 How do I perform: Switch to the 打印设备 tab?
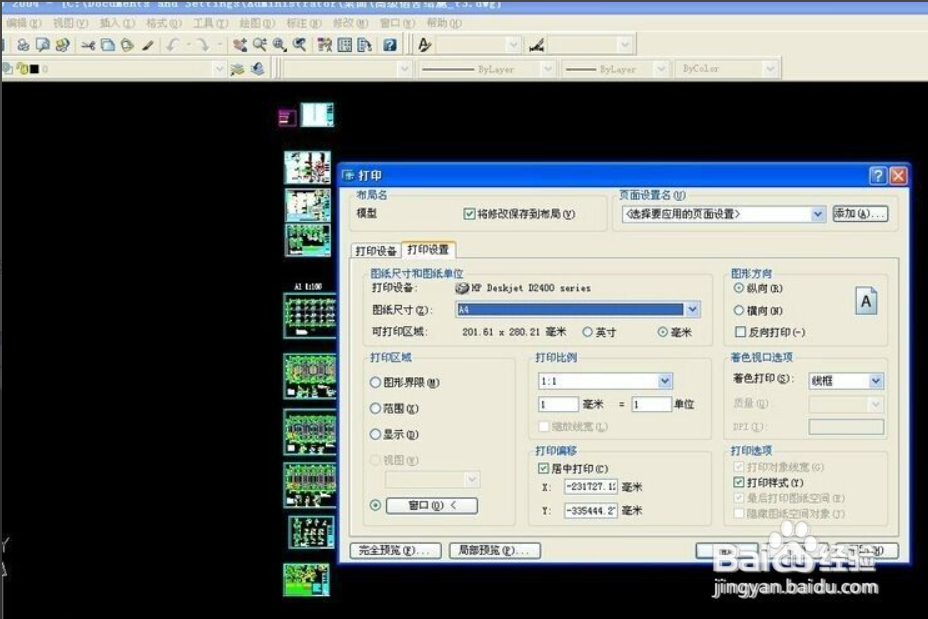tap(375, 251)
